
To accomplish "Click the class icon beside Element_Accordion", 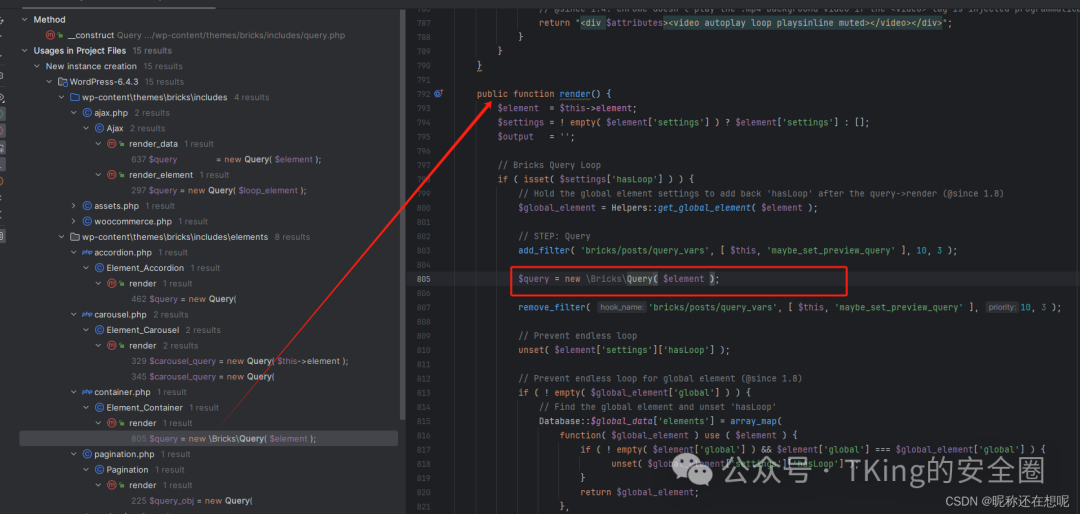I will click(99, 268).
